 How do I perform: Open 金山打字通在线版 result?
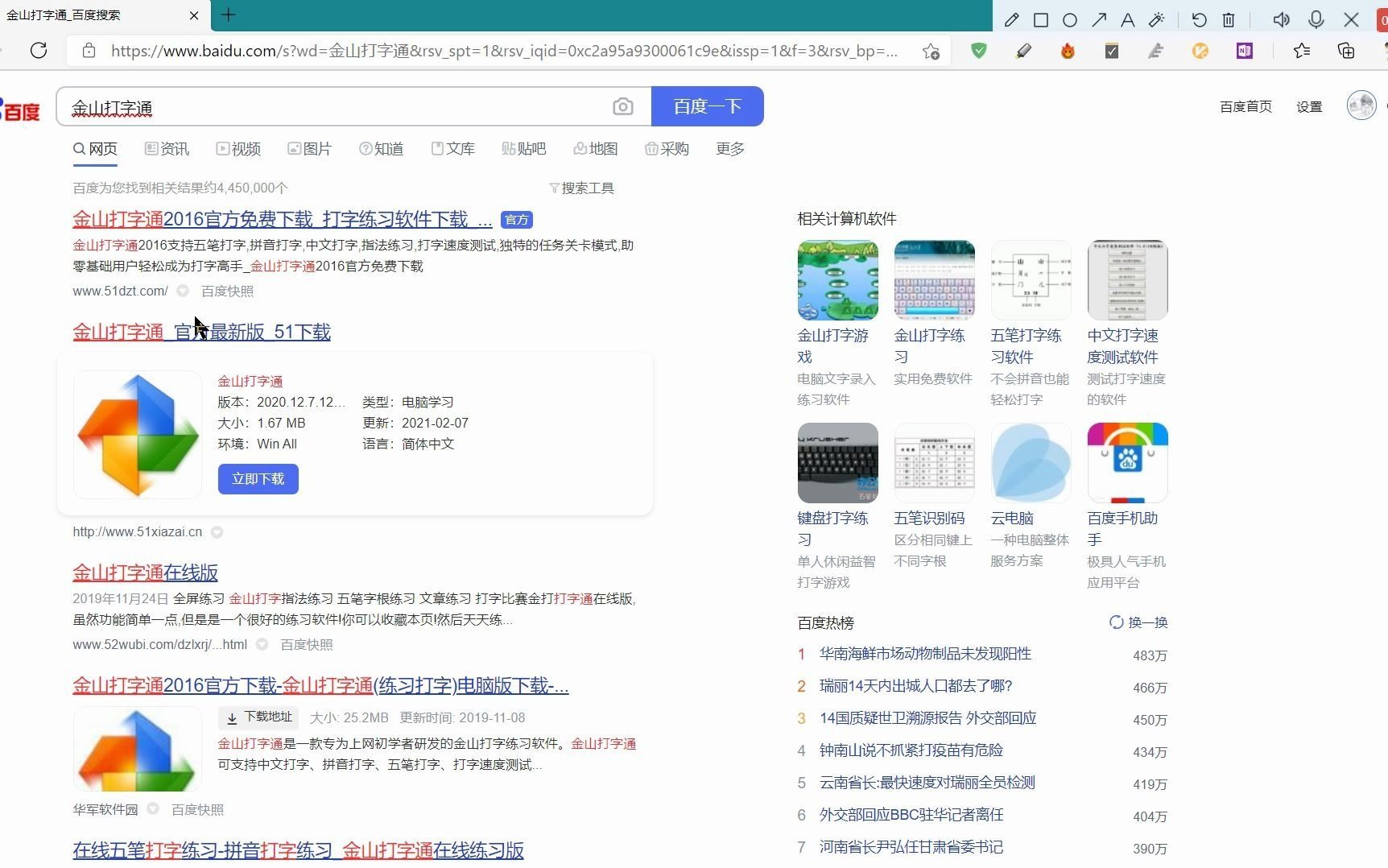(x=145, y=572)
